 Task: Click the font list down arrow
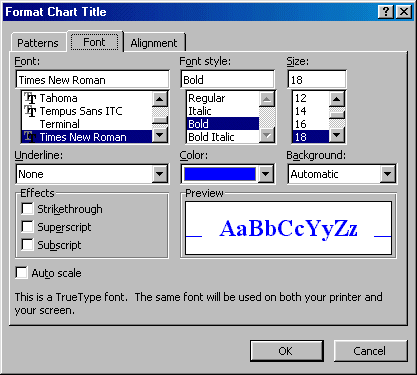(x=160, y=135)
